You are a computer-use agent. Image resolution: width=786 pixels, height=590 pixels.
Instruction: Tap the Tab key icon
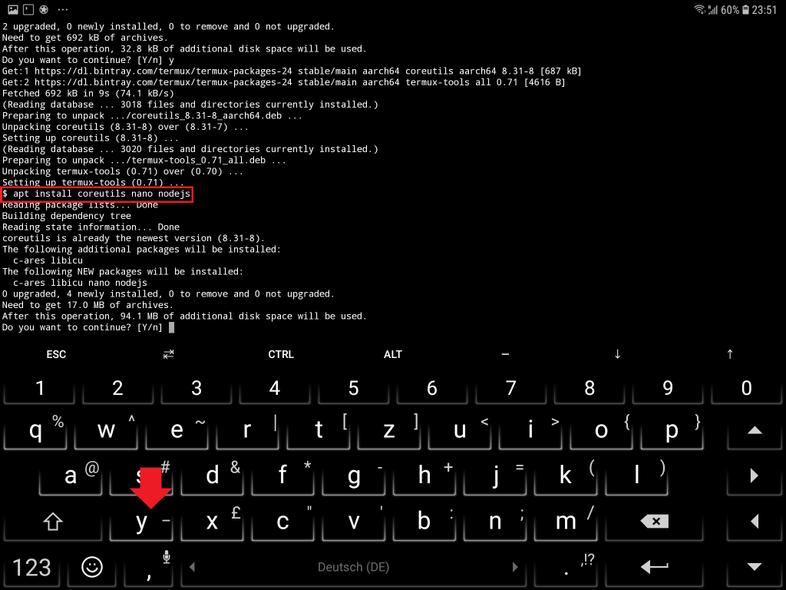[168, 354]
